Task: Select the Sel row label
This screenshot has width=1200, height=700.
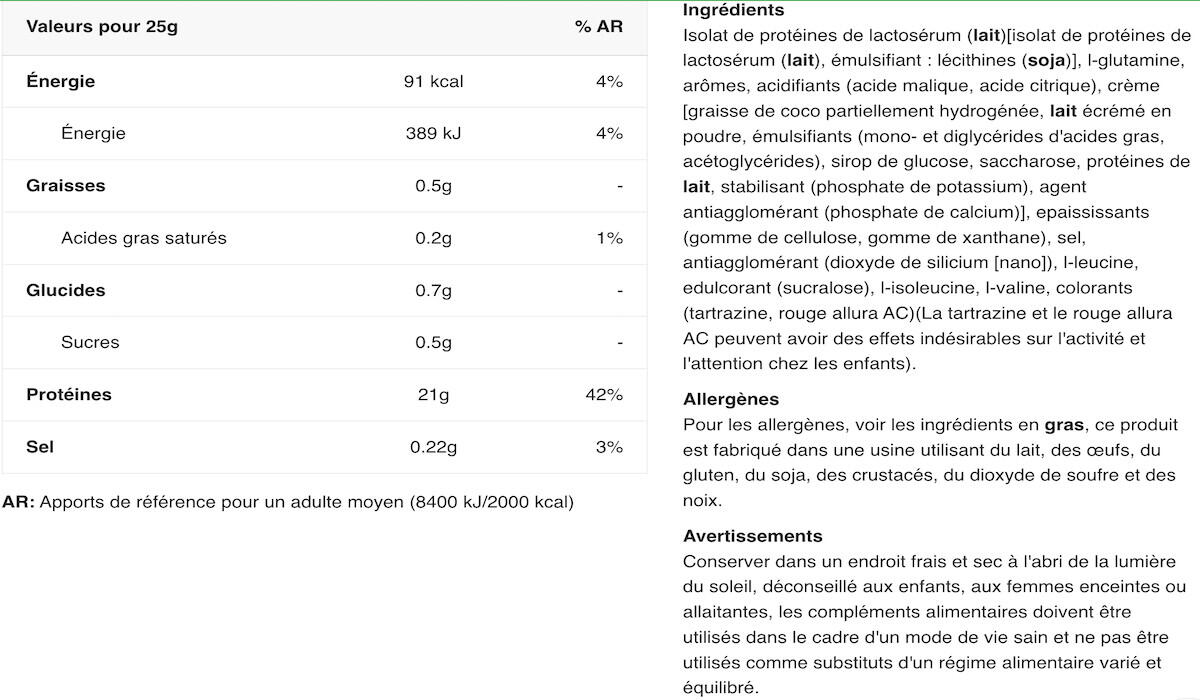Action: pyautogui.click(x=40, y=446)
